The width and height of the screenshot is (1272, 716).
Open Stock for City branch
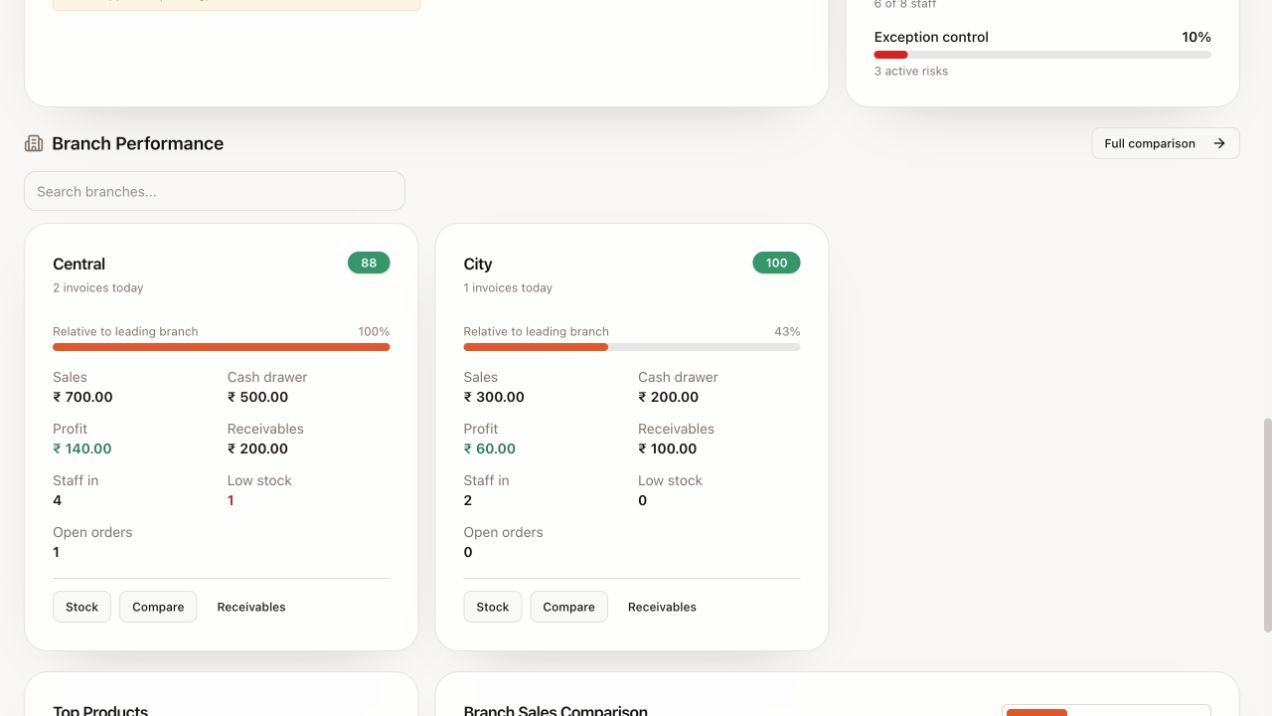(493, 607)
